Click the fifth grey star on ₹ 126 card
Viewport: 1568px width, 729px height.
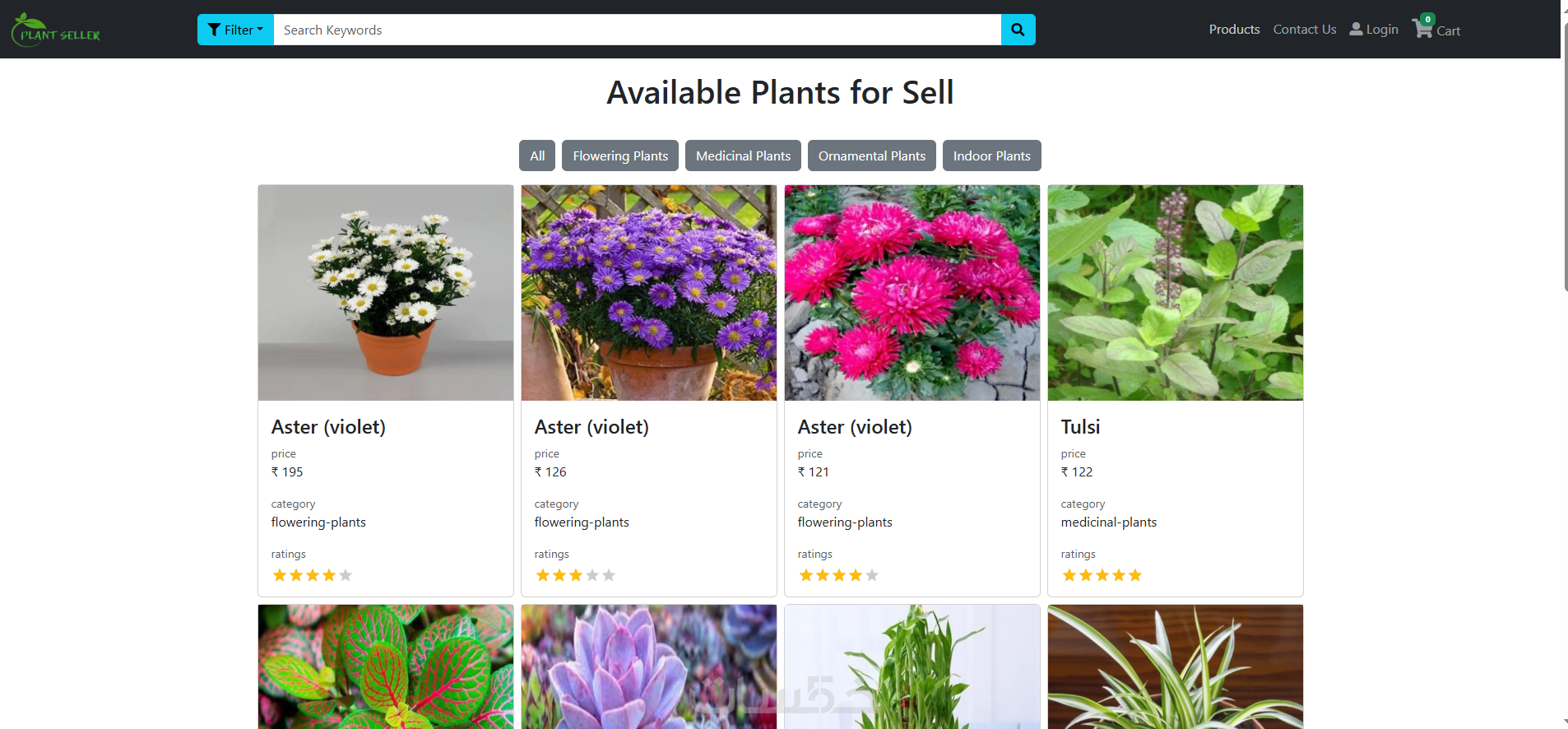pyautogui.click(x=609, y=575)
